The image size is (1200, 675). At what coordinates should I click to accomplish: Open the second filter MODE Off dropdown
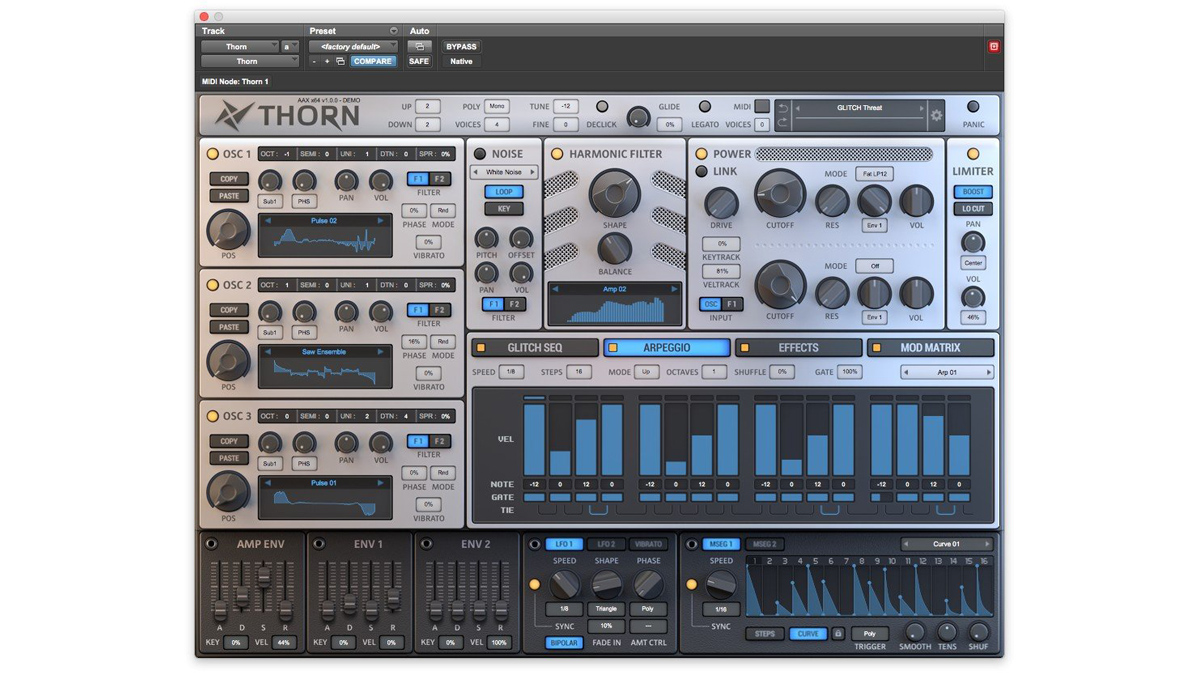click(874, 266)
